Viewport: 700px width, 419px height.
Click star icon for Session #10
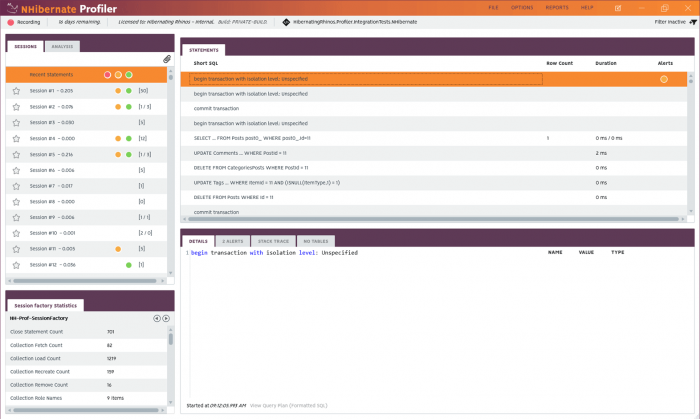(17, 233)
